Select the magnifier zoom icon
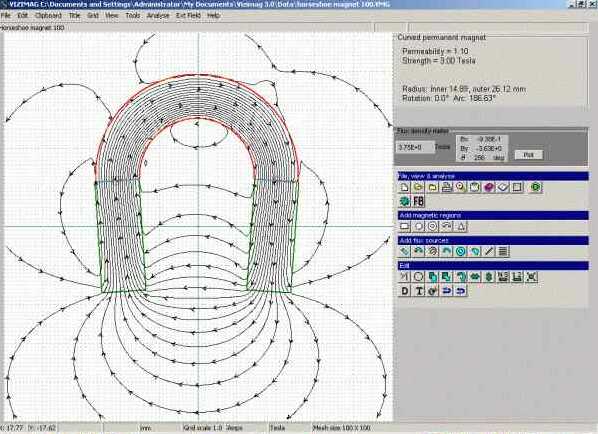 pos(461,187)
